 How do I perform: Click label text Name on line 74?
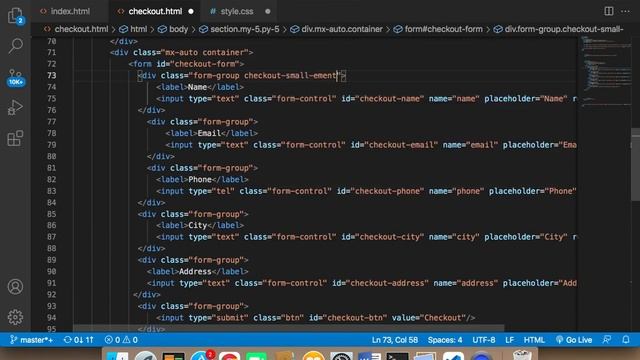197,87
